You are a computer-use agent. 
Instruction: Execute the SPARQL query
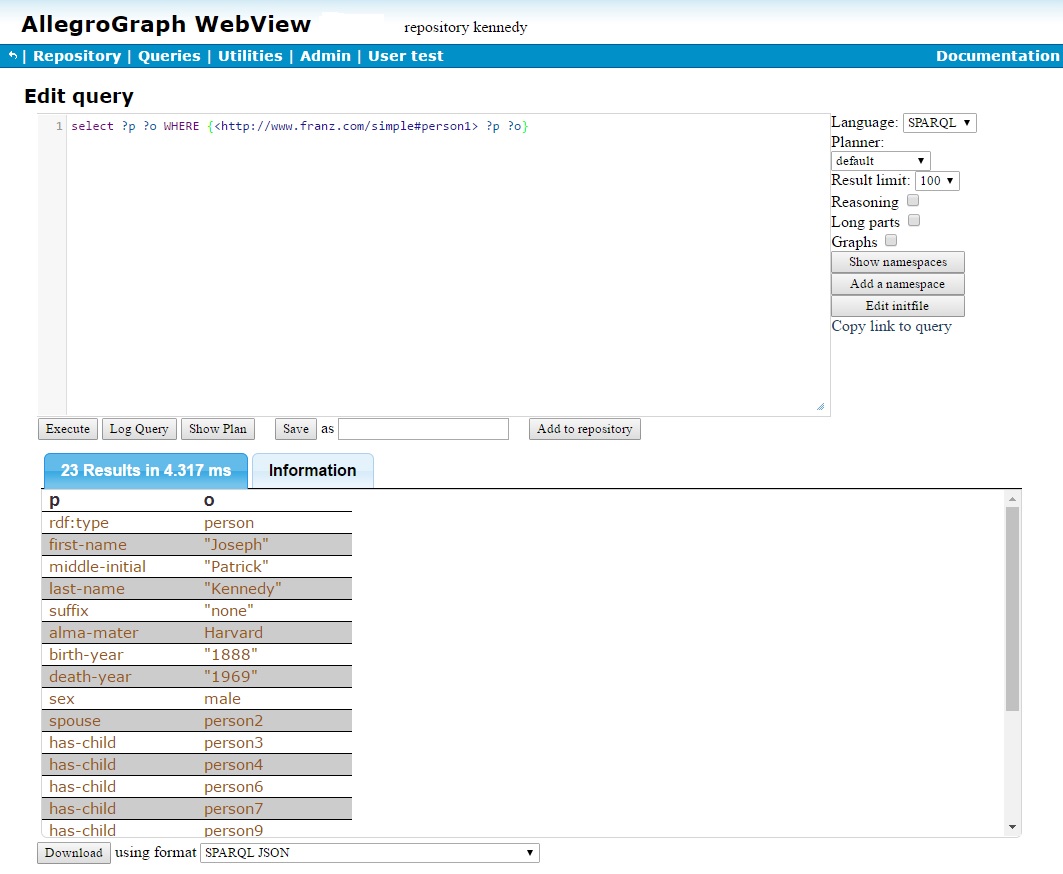(x=67, y=428)
